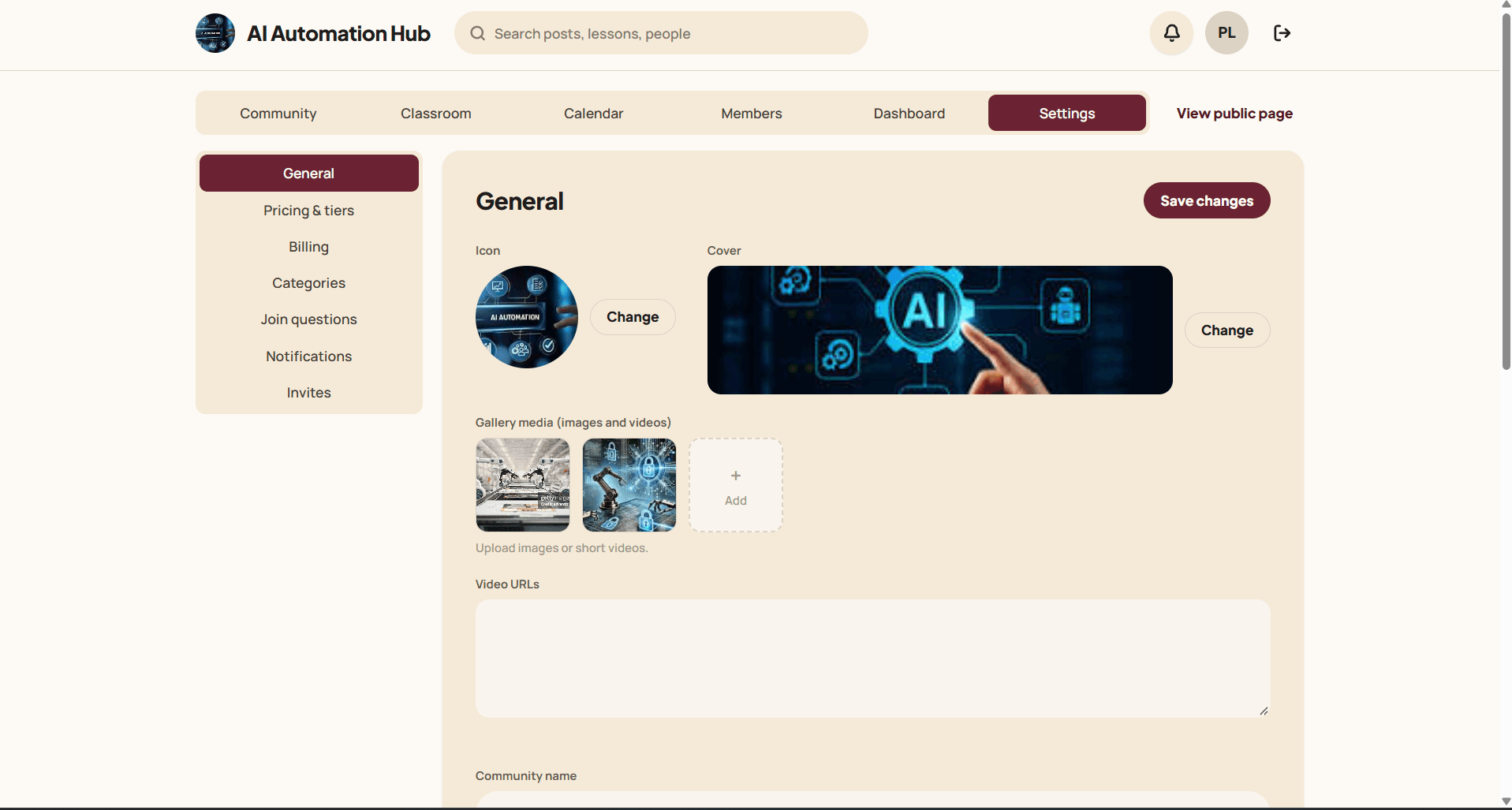This screenshot has height=810, width=1512.
Task: Focus the search posts, lessons, people field
Action: pos(661,33)
